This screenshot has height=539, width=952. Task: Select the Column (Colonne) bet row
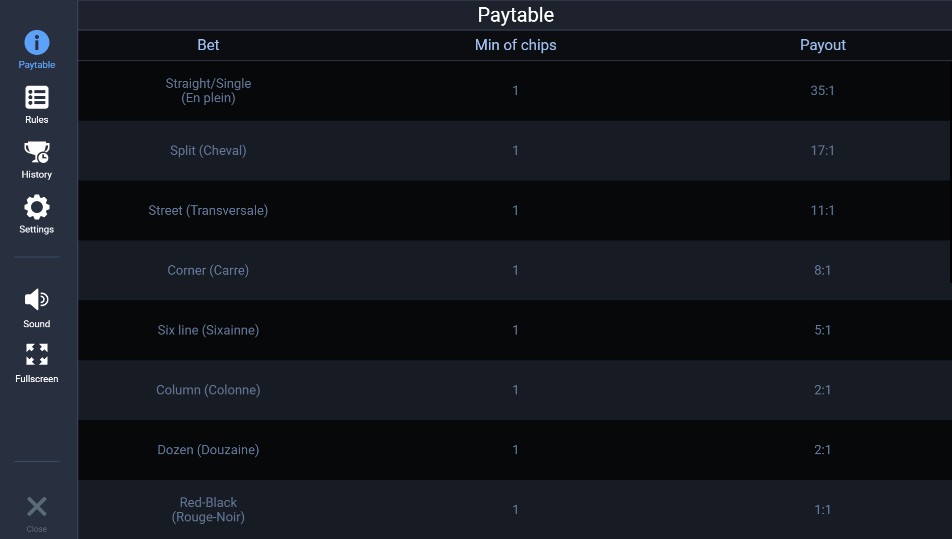click(x=208, y=390)
